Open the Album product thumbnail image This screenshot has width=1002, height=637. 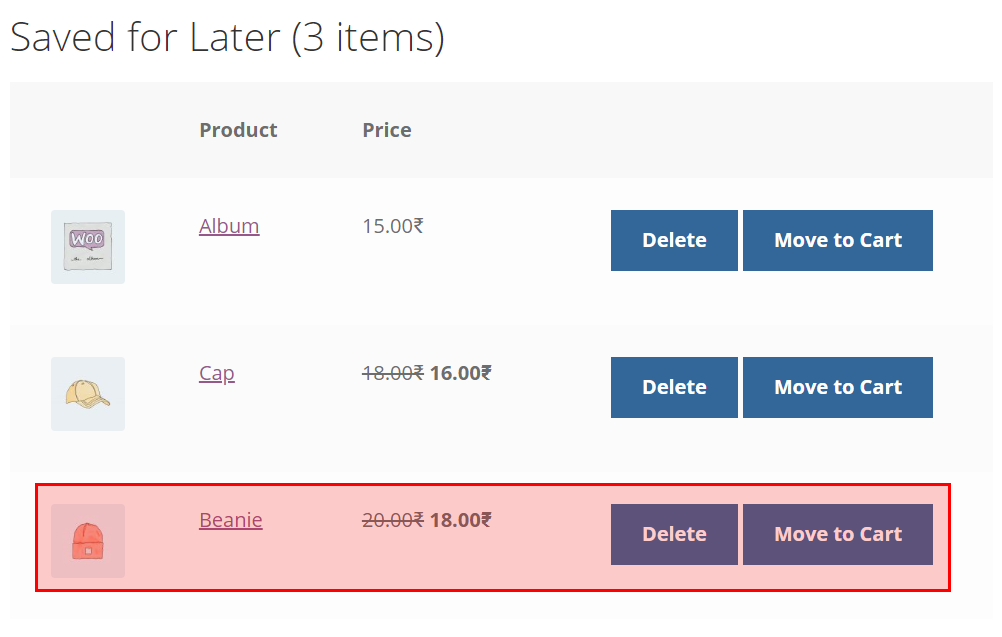pyautogui.click(x=88, y=247)
